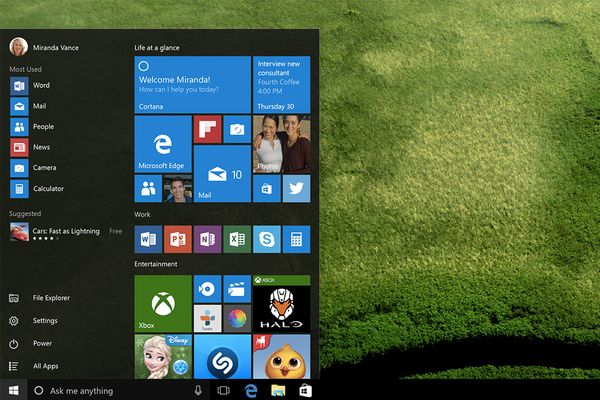Open the Twitter tile
Viewport: 600px width, 400px height.
pyautogui.click(x=296, y=188)
